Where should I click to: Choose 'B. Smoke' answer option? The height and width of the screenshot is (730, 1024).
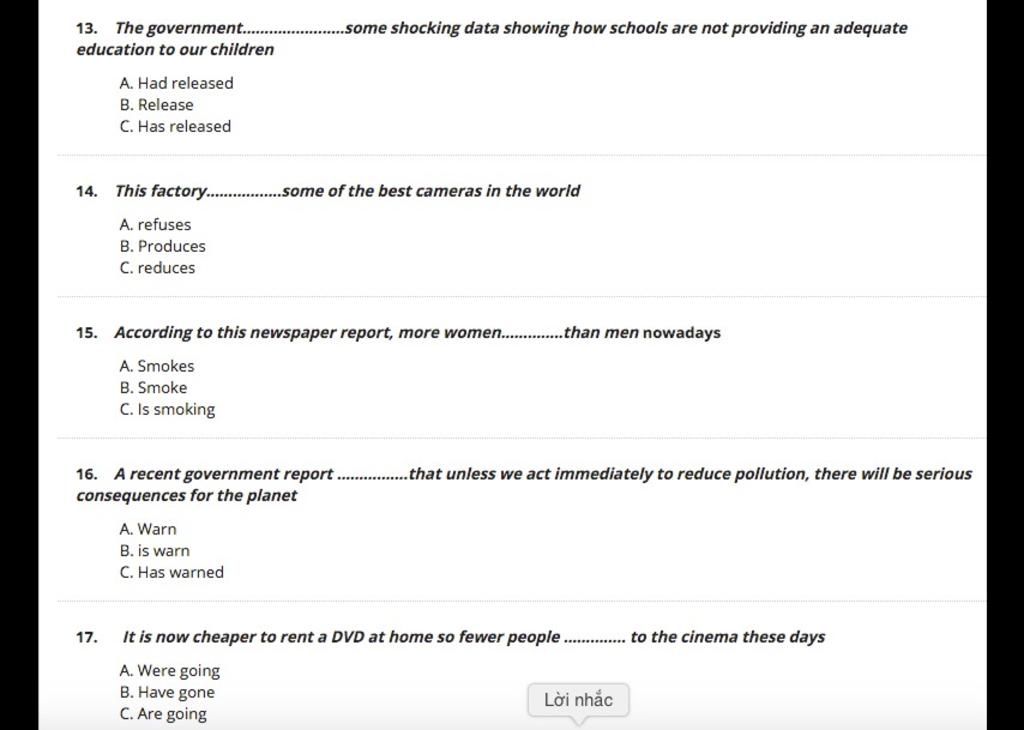coord(153,387)
